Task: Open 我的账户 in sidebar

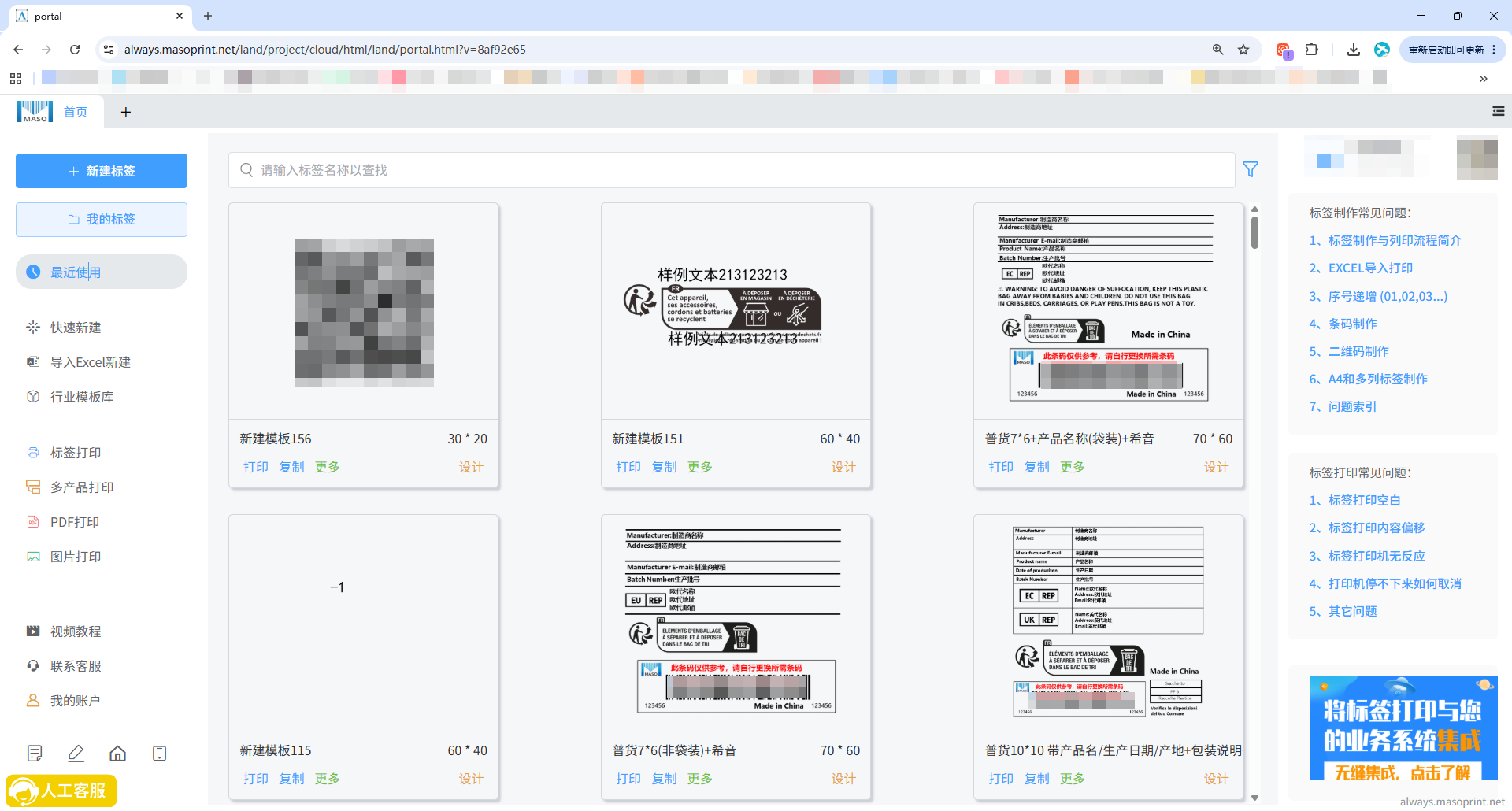Action: click(x=75, y=700)
